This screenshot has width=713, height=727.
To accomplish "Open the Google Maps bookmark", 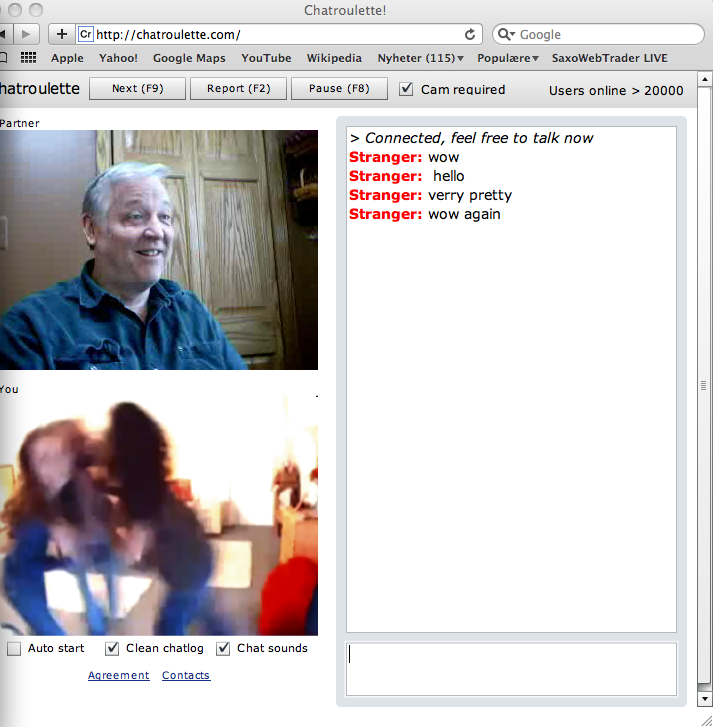I will tap(189, 58).
